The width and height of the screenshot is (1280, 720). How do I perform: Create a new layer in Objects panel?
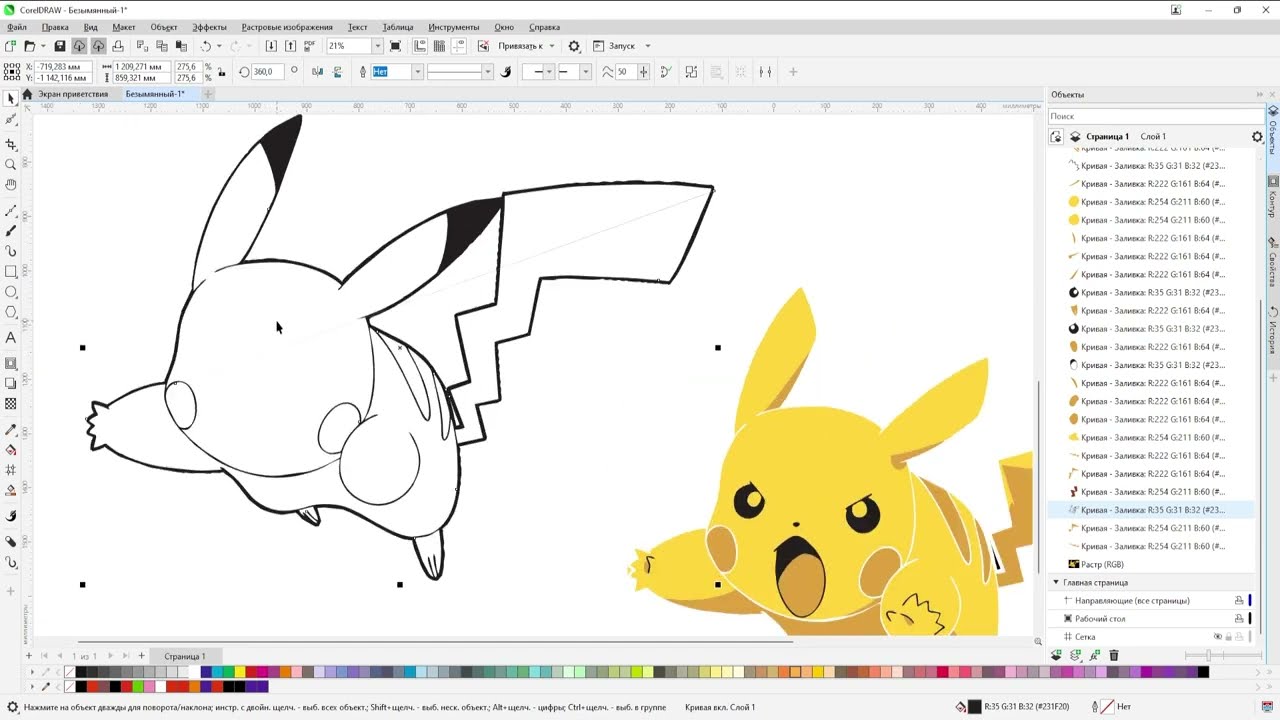click(x=1056, y=655)
